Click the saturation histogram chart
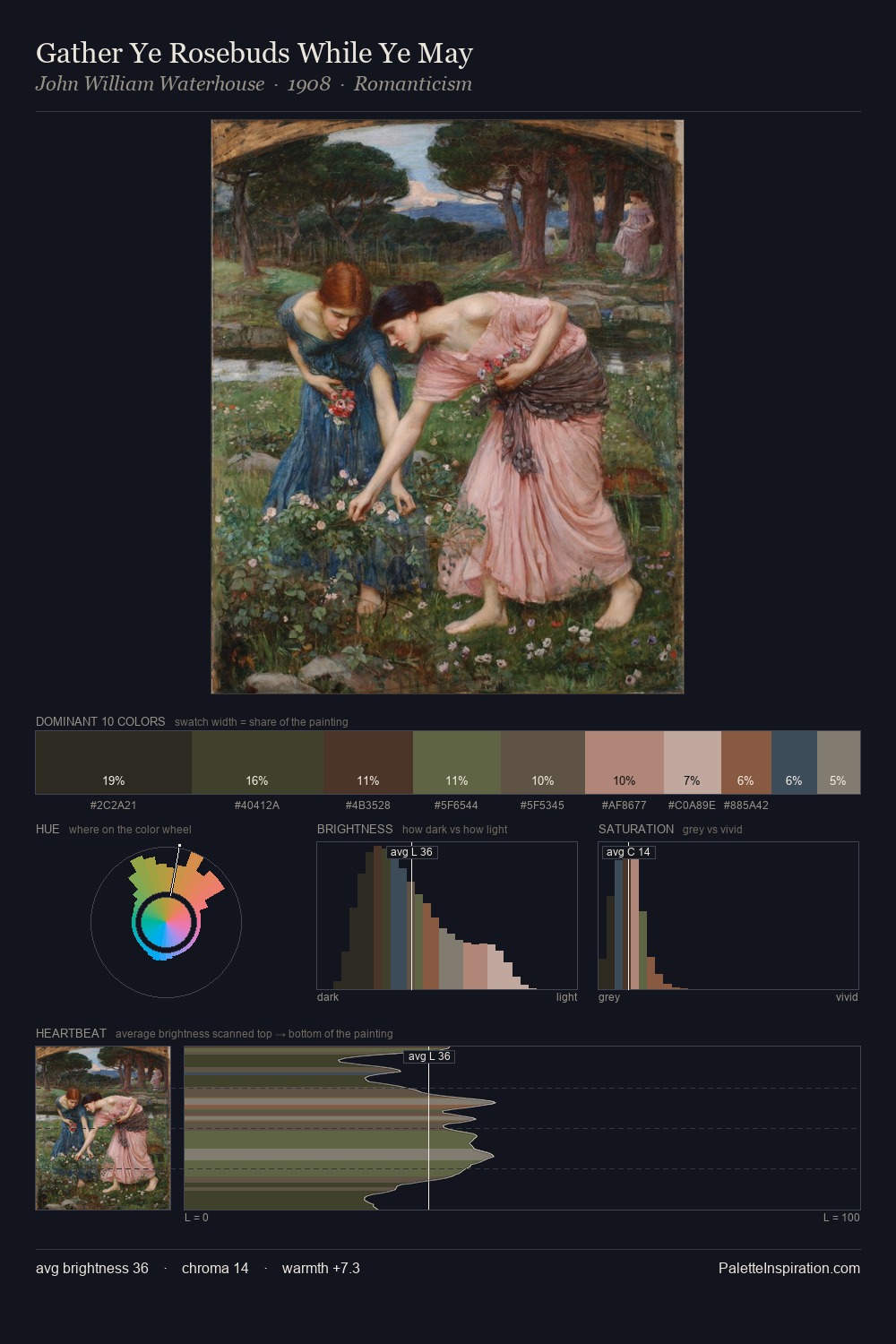 pos(728,916)
